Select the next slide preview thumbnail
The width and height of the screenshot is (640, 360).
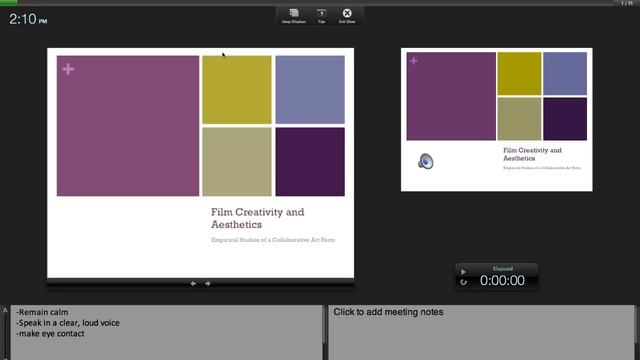pos(497,120)
